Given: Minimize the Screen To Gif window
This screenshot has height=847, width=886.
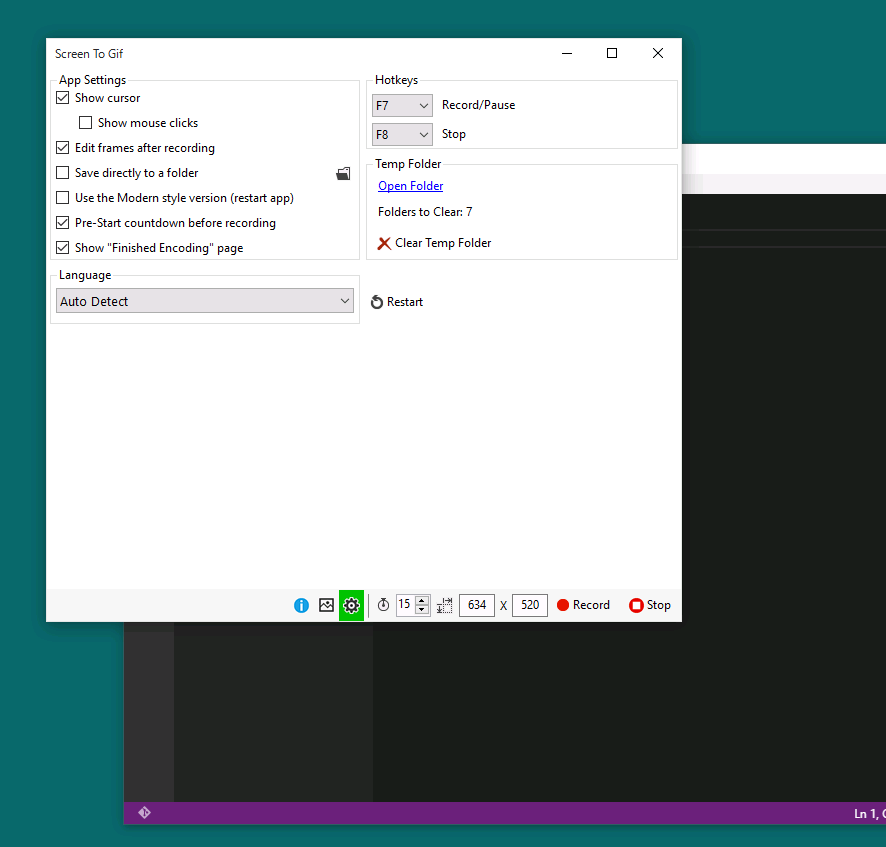Looking at the screenshot, I should click(567, 53).
